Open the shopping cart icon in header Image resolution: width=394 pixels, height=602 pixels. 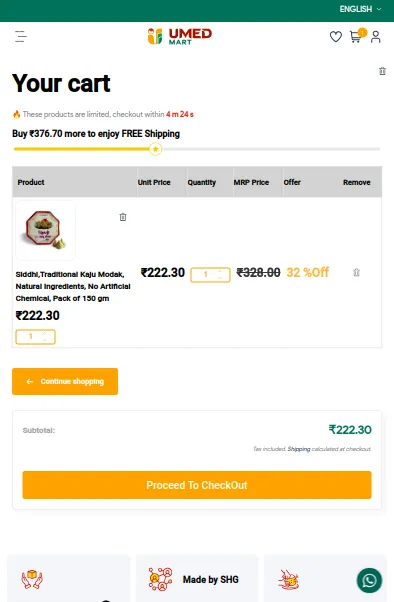coord(356,37)
